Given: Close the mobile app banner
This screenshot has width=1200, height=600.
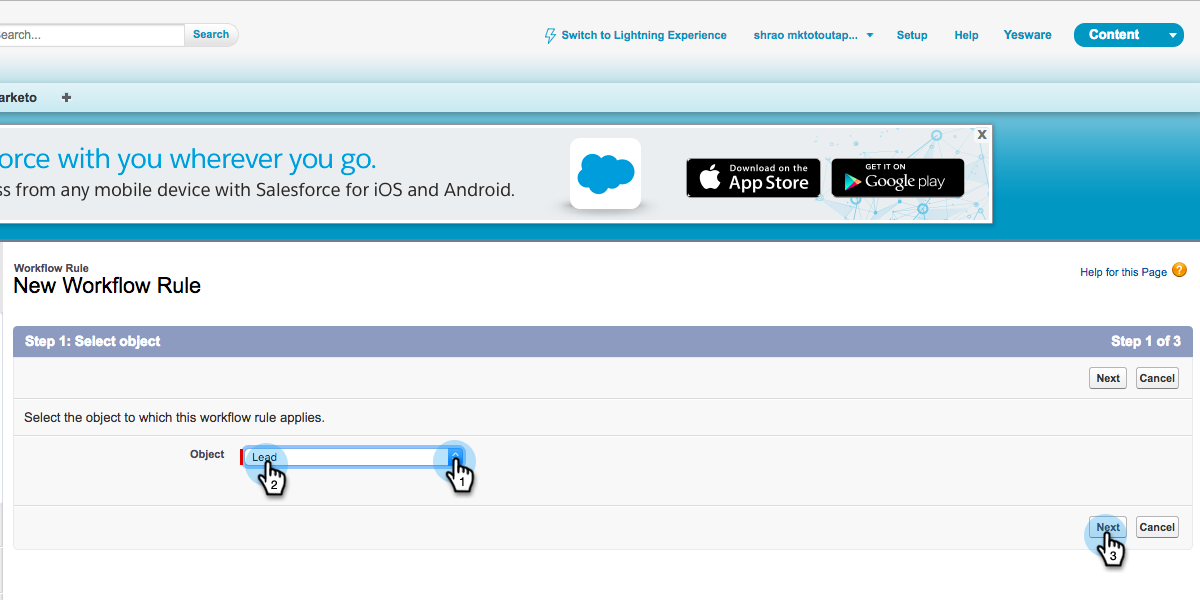Looking at the screenshot, I should click(982, 133).
